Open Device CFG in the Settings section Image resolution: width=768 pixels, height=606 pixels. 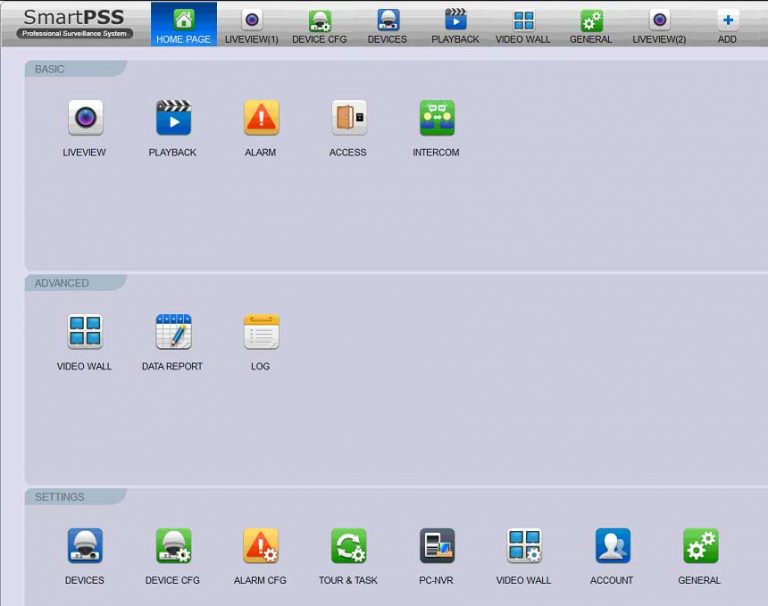point(173,547)
